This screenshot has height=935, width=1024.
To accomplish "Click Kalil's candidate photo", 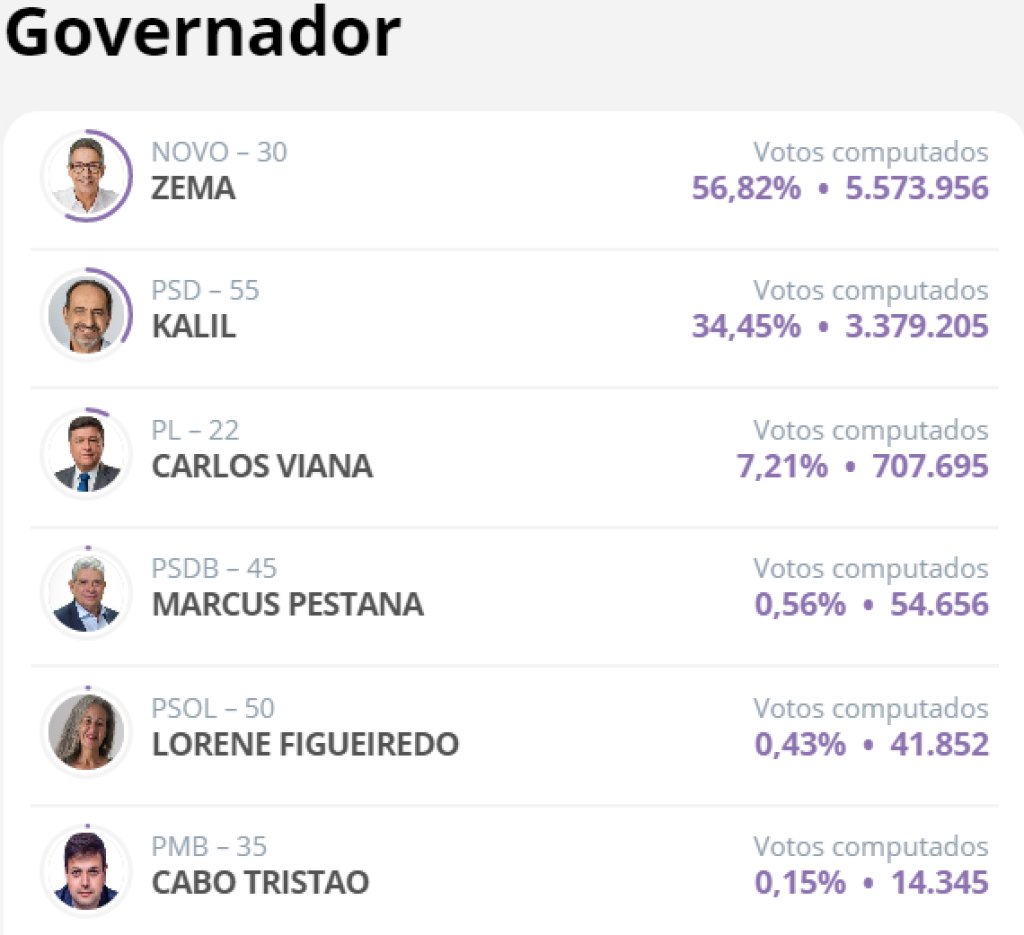I will (x=86, y=314).
